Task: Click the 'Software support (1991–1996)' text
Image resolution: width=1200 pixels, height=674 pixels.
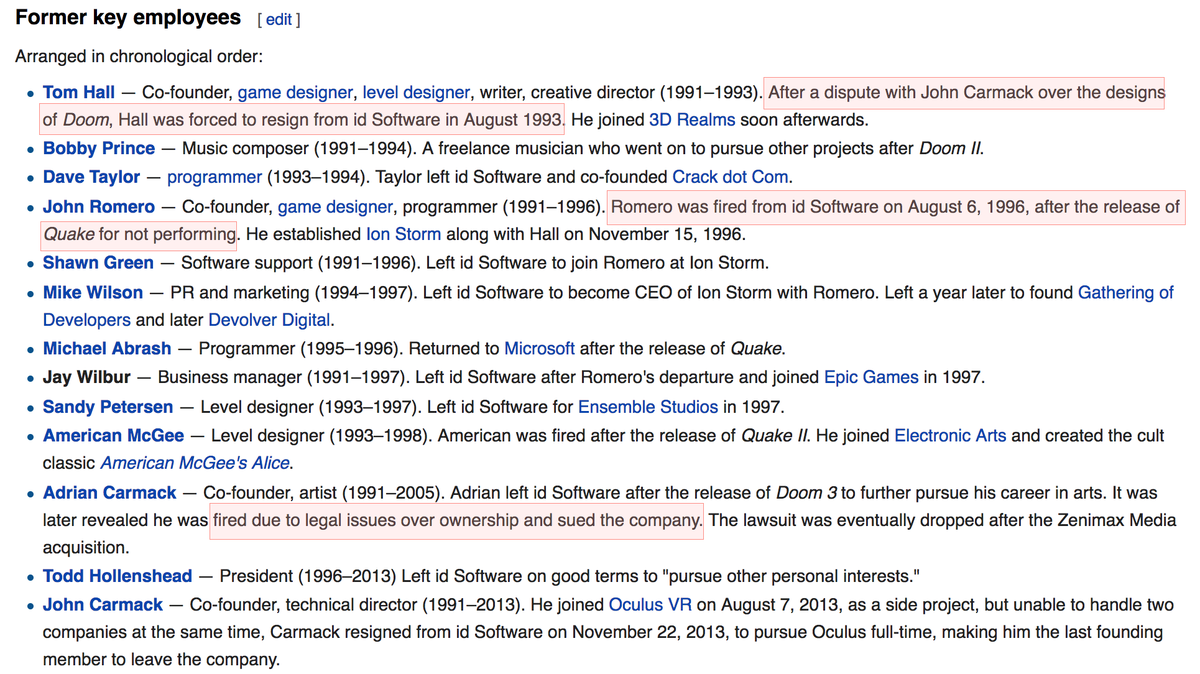Action: pos(301,263)
